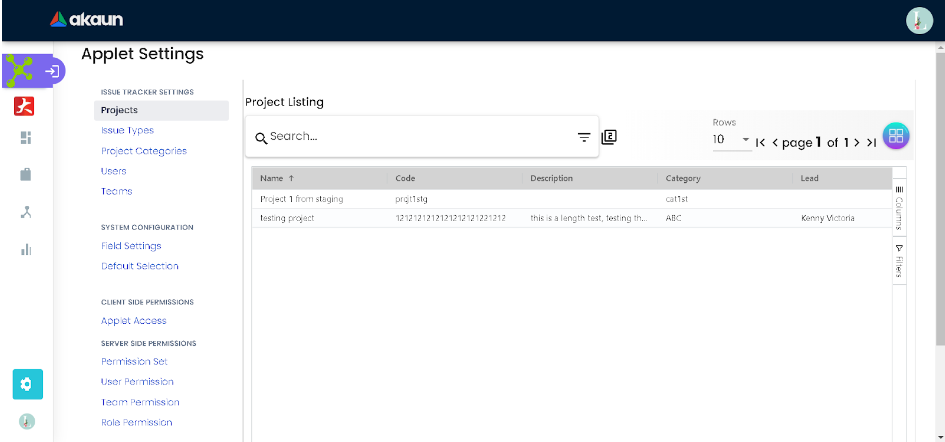The image size is (945, 442).
Task: Open Issue Types settings
Action: tap(127, 130)
